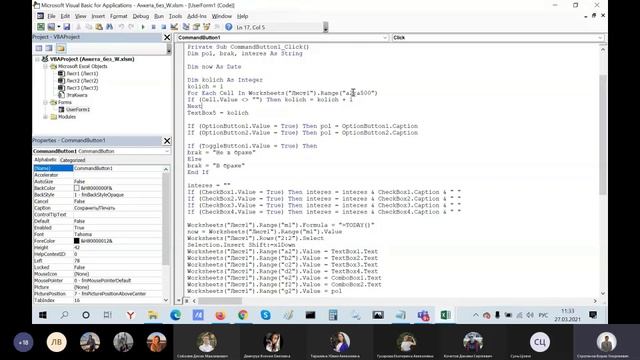Open the Add-Ins menu
This screenshot has height=360, width=640.
(x=197, y=16)
